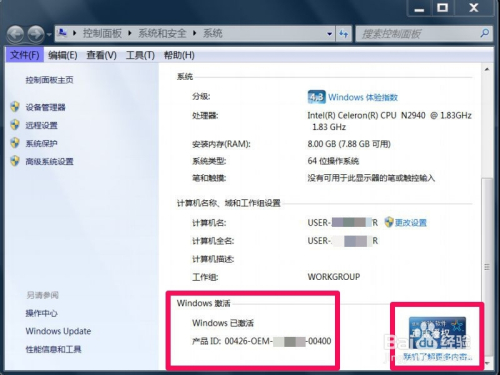Click the shield icon beside 高级系统设置

point(15,161)
